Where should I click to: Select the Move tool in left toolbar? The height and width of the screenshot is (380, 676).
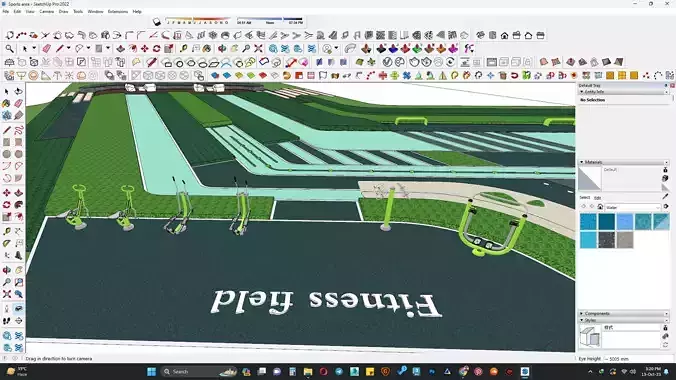6,192
